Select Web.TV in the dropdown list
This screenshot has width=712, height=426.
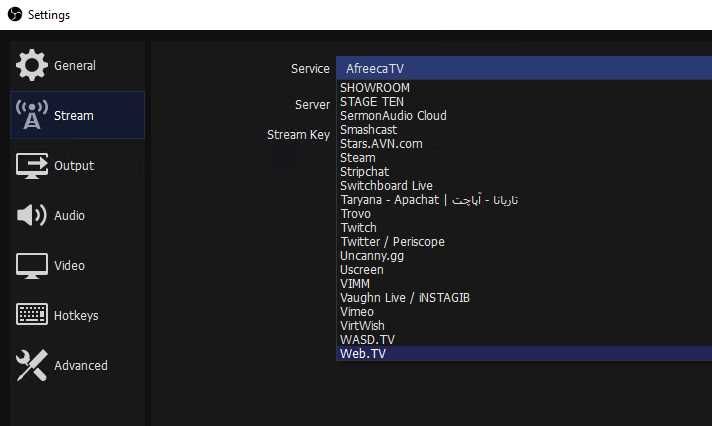[362, 354]
